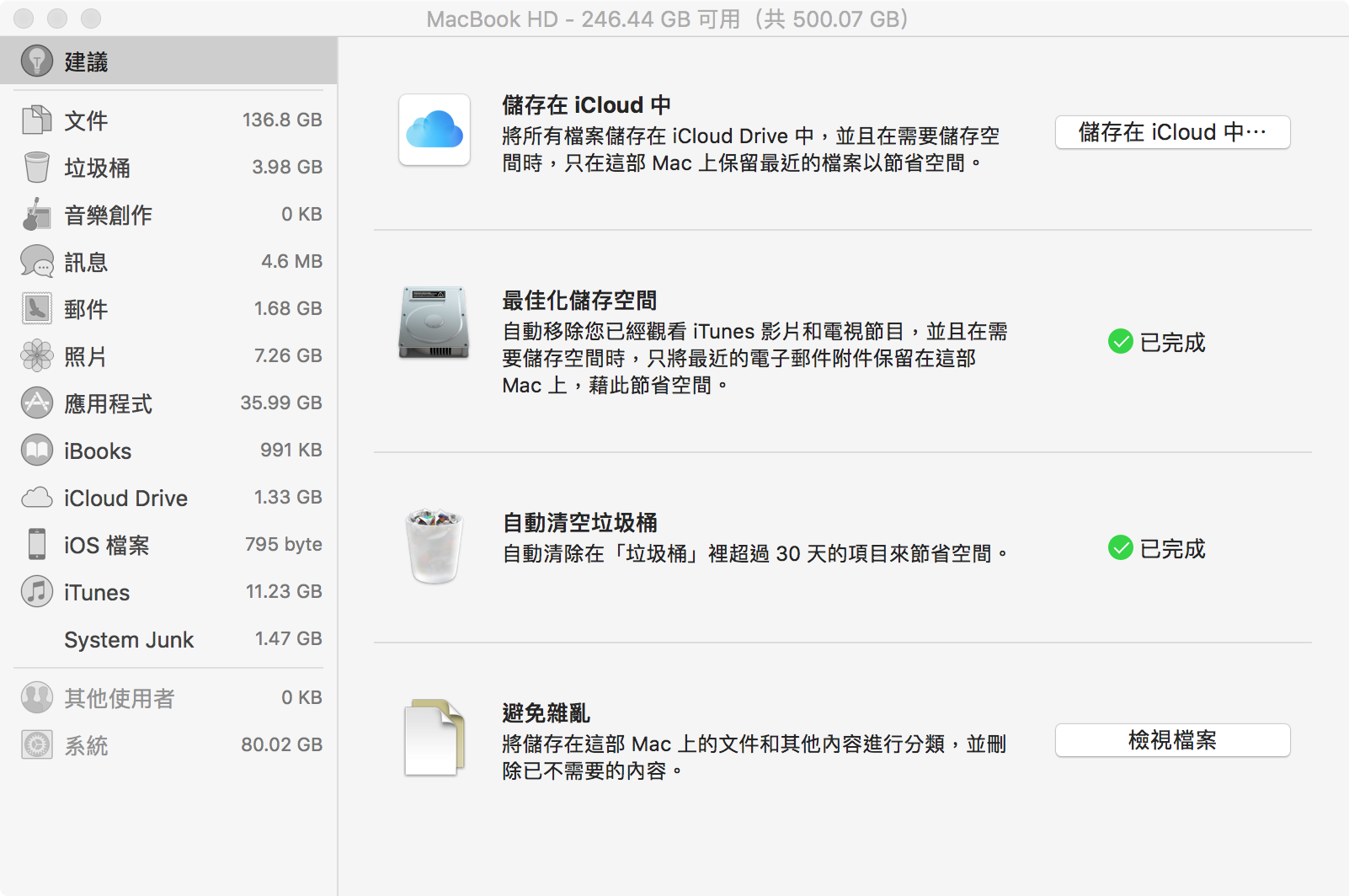Click the iTunes music note icon
This screenshot has height=896, width=1349.
pos(36,592)
